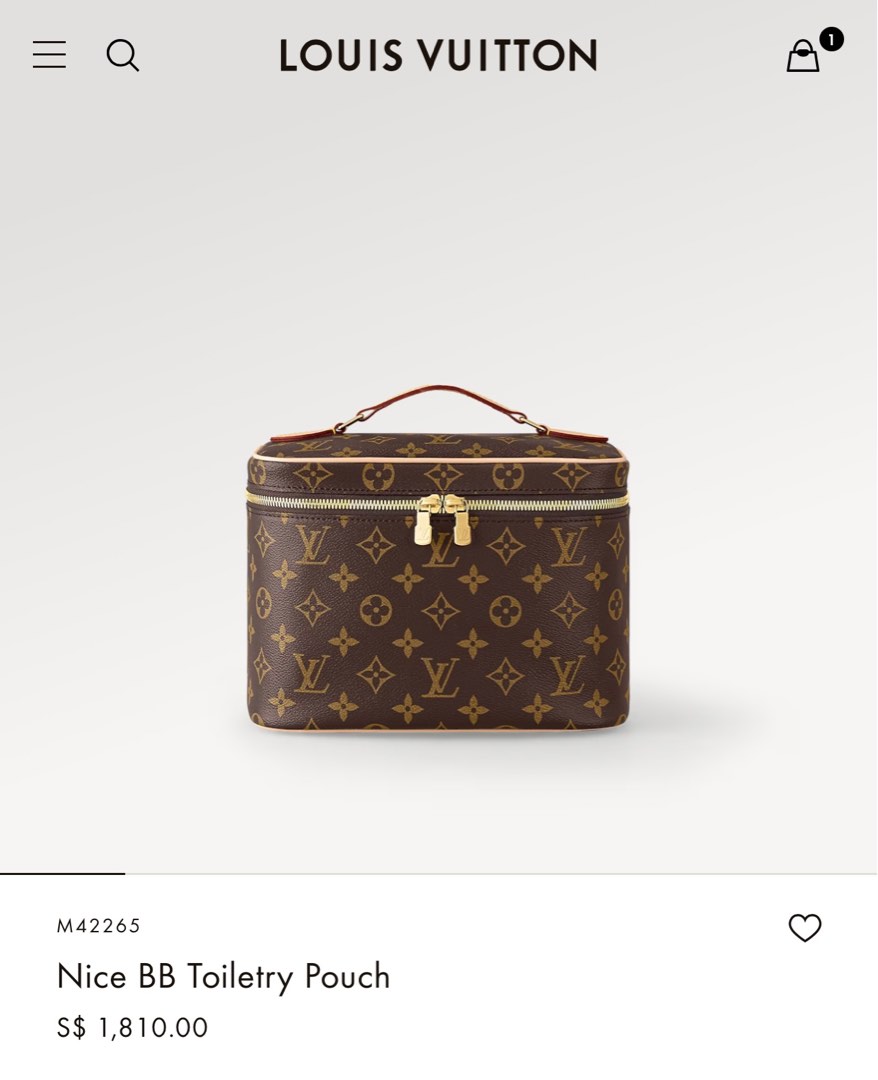Open the shopping bag cart icon
Viewport: 878px width, 1080px height.
pos(802,56)
